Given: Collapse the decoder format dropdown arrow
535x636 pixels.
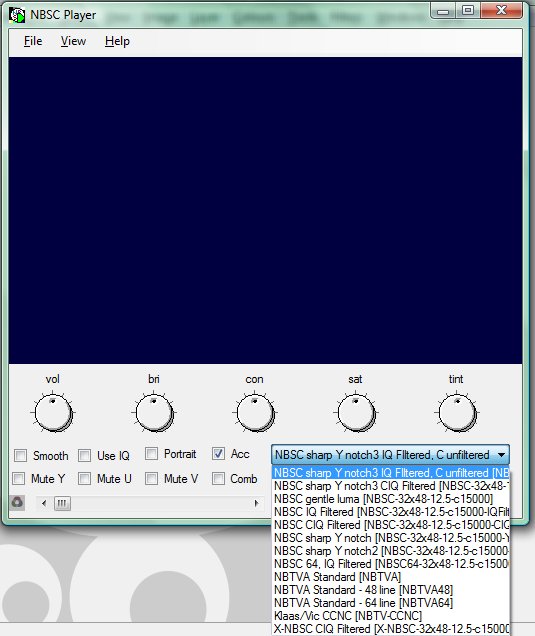Looking at the screenshot, I should click(x=501, y=455).
